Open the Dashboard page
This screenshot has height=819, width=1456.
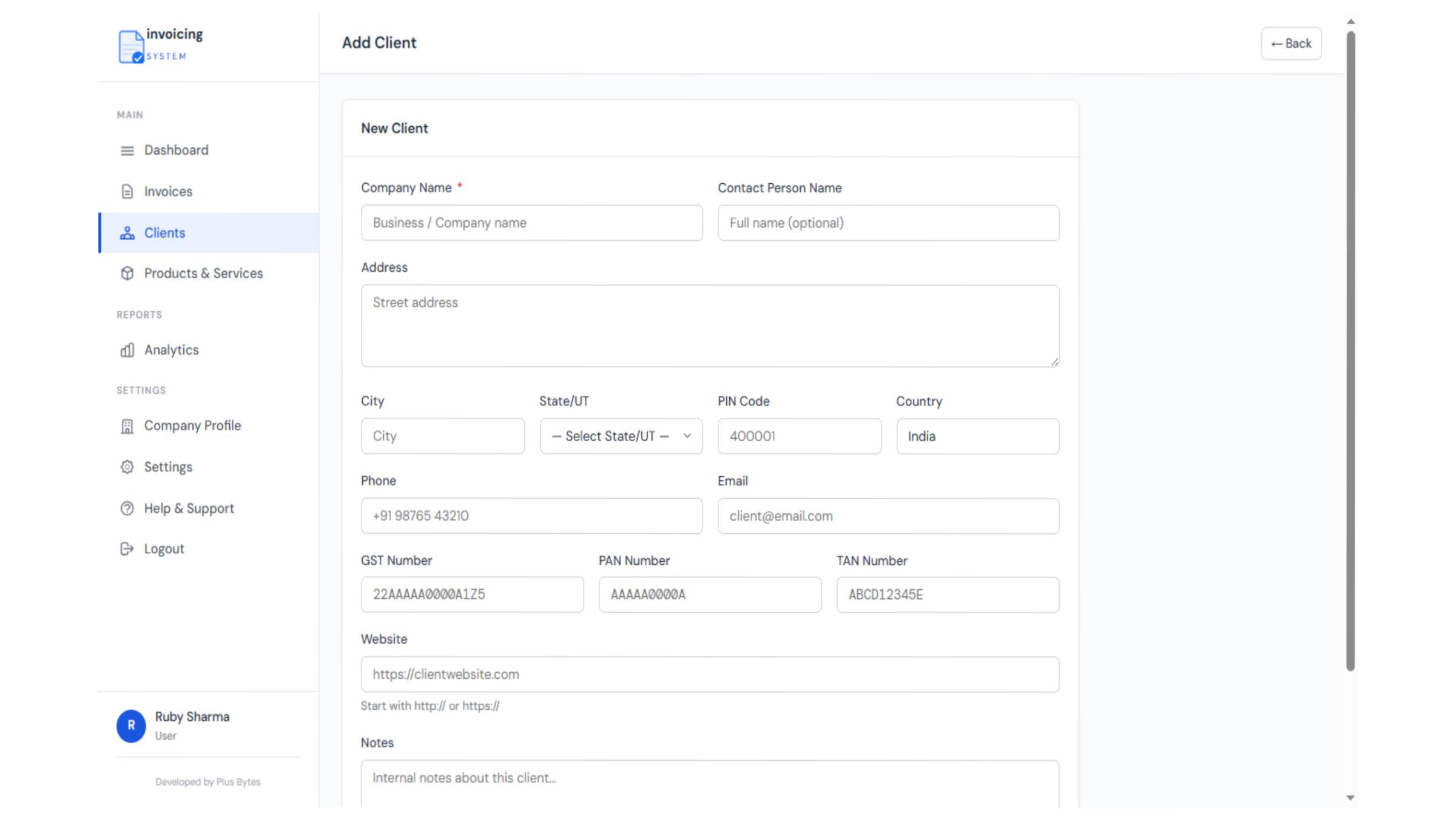pyautogui.click(x=209, y=150)
